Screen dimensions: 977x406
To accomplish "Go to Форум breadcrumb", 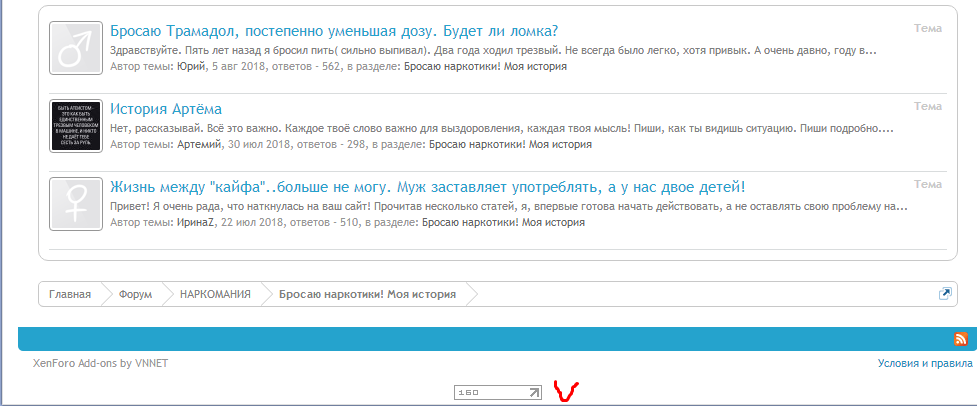I will point(135,295).
